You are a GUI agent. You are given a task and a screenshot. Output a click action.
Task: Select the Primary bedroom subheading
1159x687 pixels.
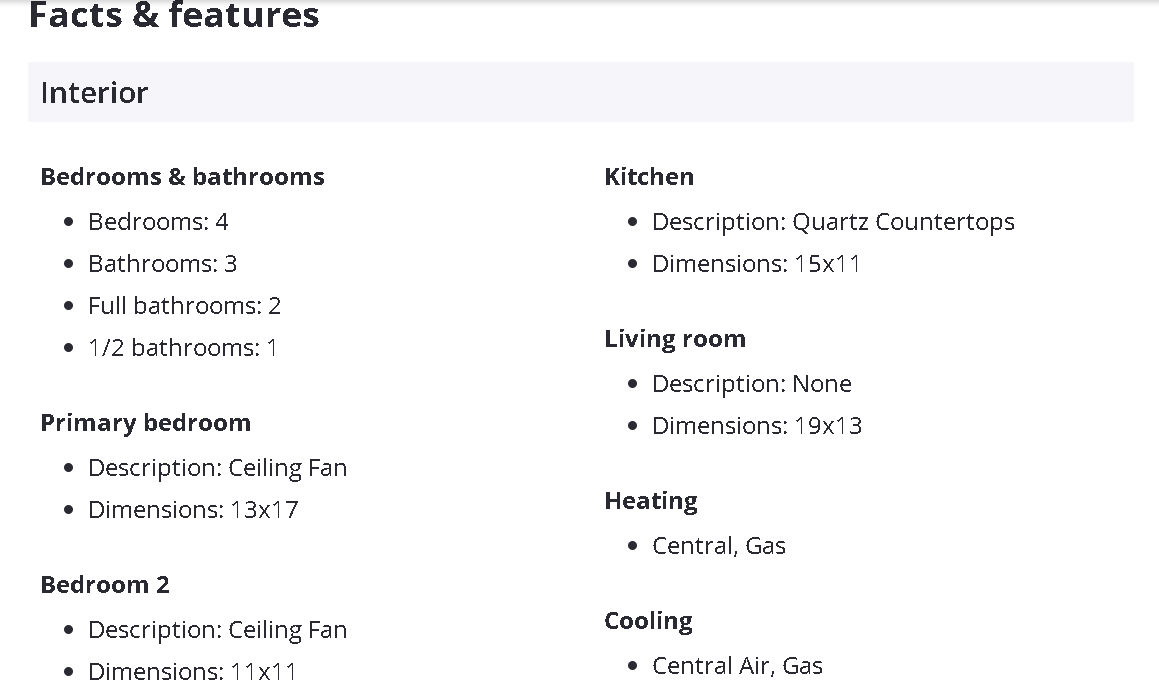point(145,423)
